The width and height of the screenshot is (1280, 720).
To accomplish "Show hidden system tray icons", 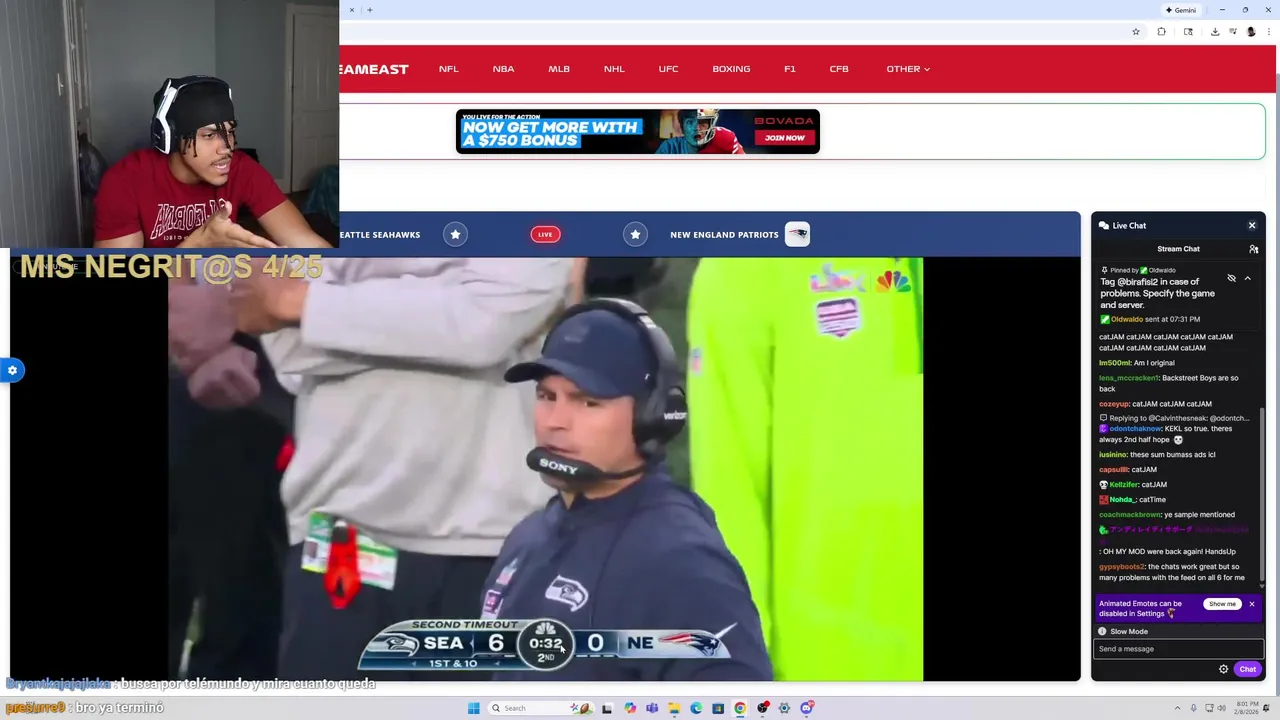I will click(x=1179, y=708).
